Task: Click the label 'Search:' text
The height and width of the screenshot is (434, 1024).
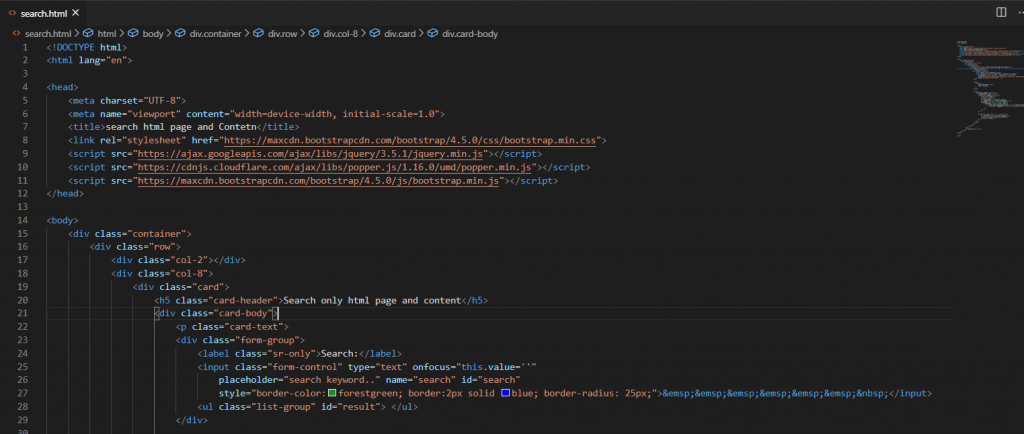Action: [x=339, y=354]
